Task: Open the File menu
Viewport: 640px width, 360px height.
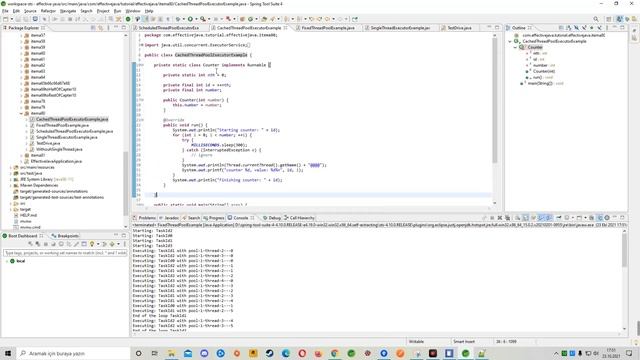Action: pyautogui.click(x=5, y=11)
